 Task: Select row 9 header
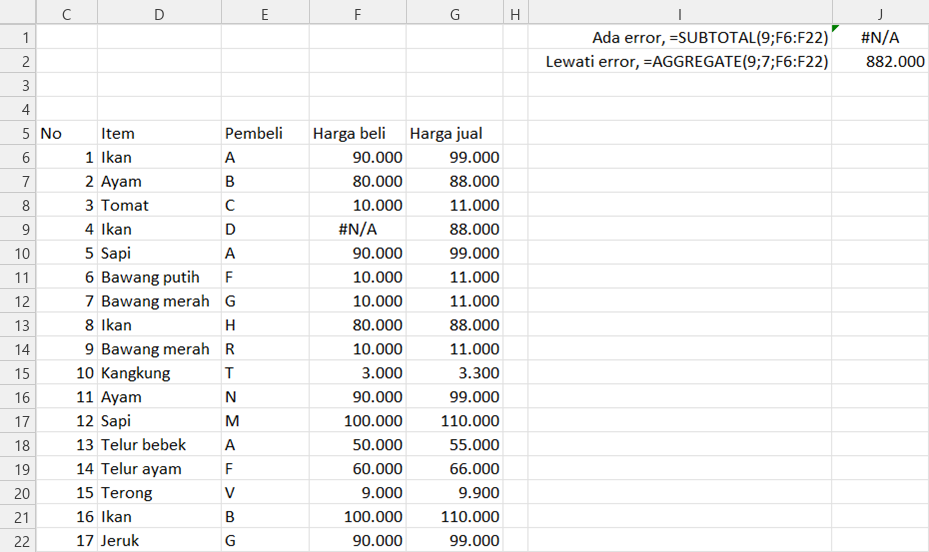pyautogui.click(x=18, y=230)
